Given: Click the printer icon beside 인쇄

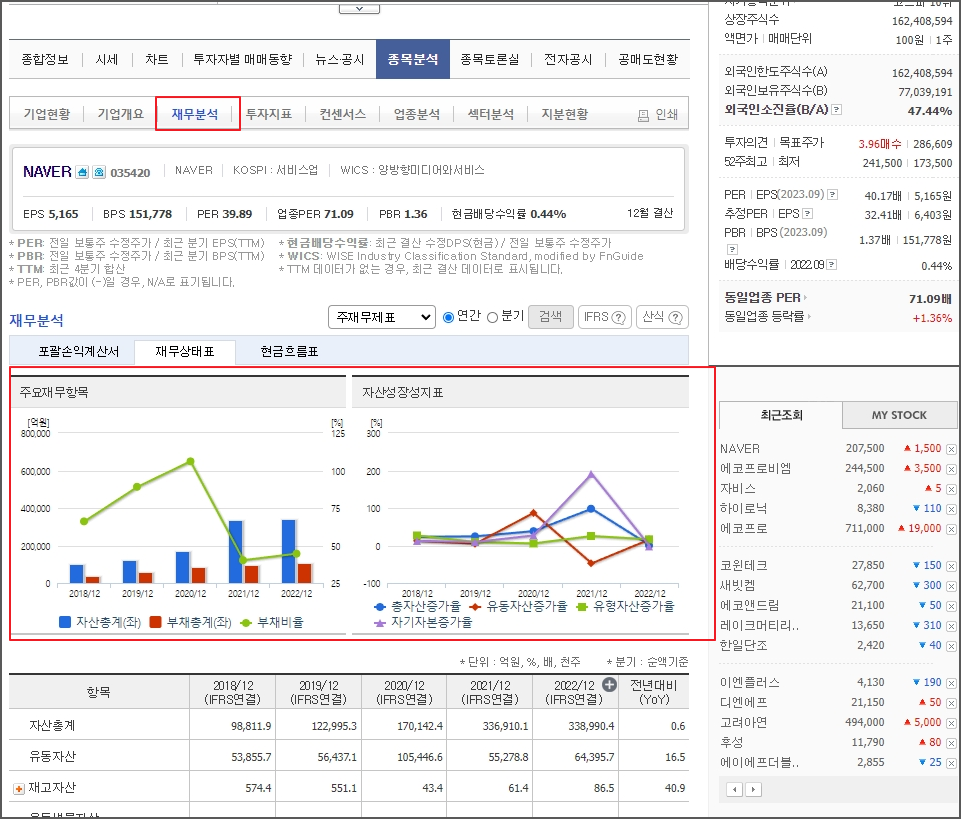Looking at the screenshot, I should click(643, 115).
